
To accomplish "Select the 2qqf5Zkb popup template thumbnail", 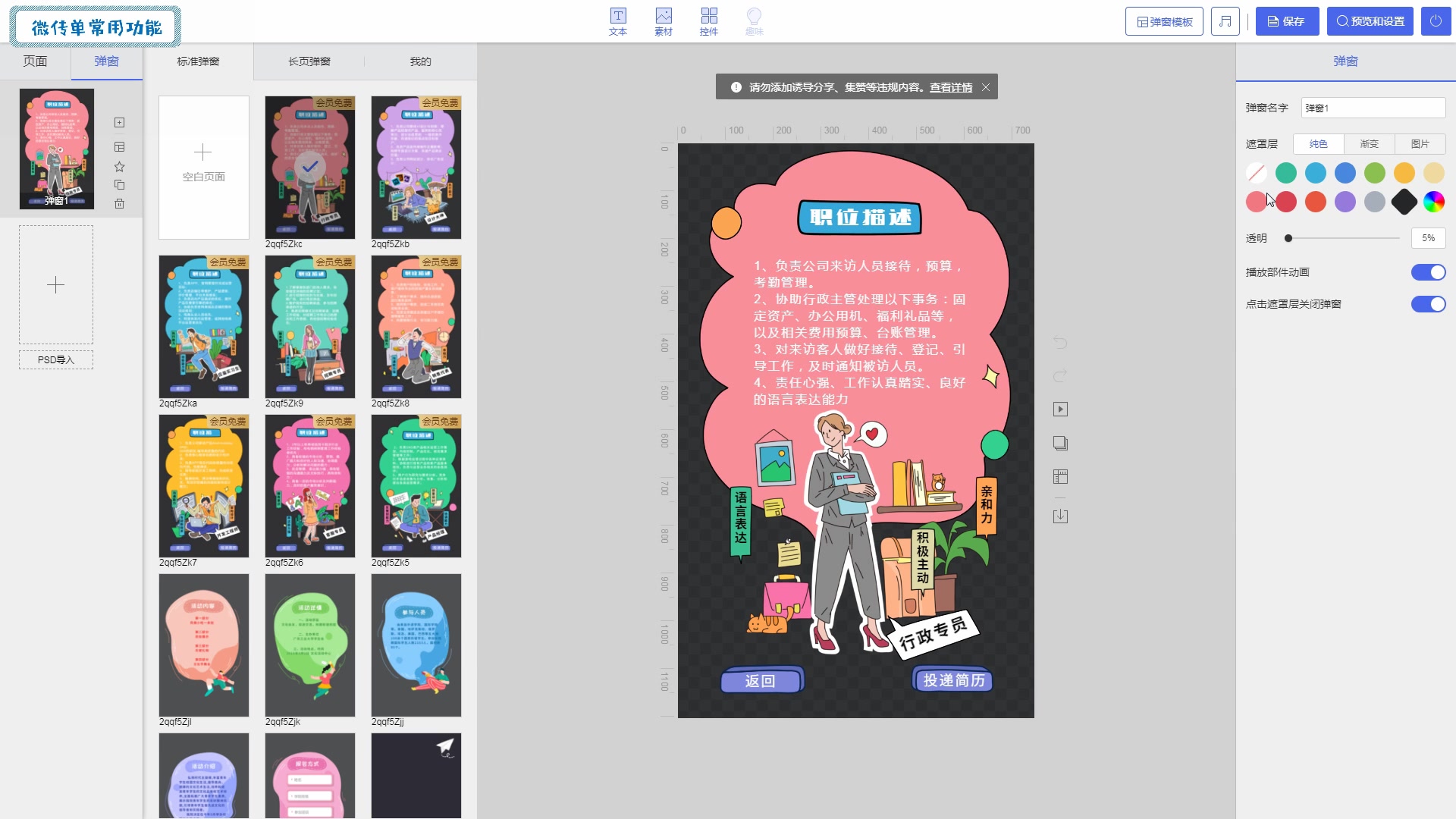I will click(416, 168).
